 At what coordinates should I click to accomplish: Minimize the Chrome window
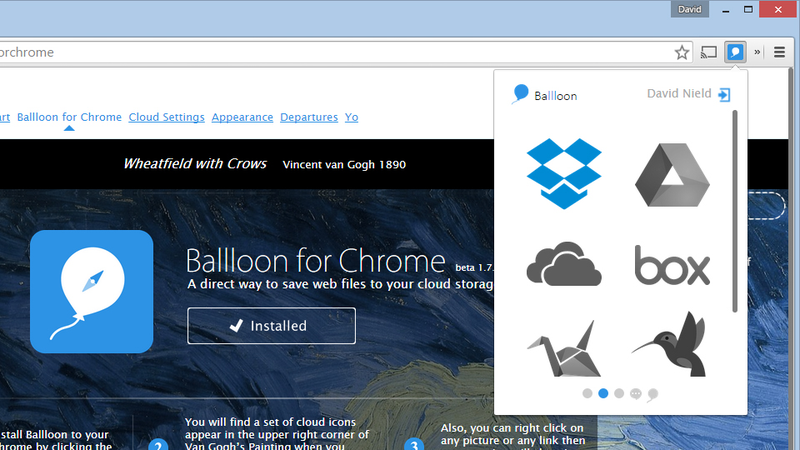(x=726, y=10)
